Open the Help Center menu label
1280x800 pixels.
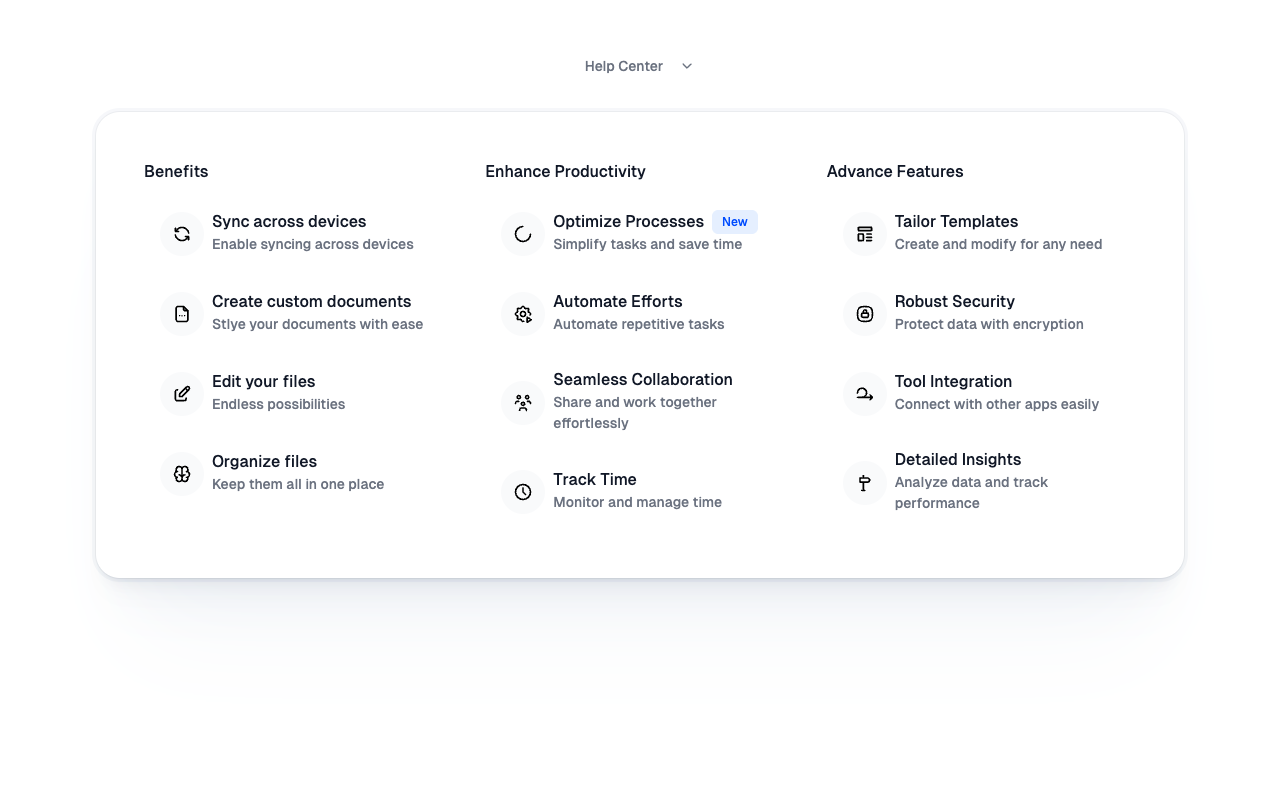pyautogui.click(x=624, y=66)
